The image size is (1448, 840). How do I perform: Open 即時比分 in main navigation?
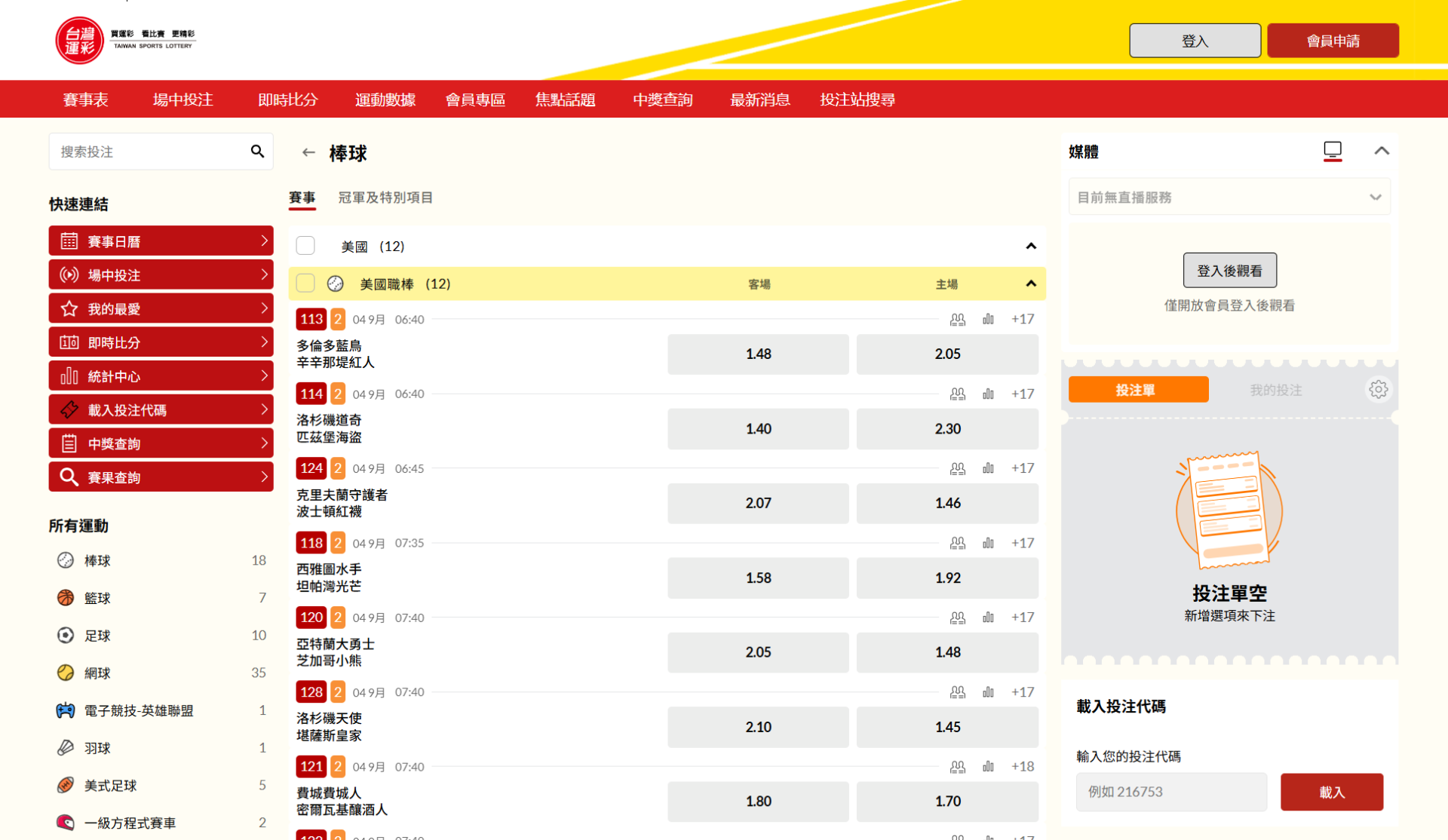288,100
